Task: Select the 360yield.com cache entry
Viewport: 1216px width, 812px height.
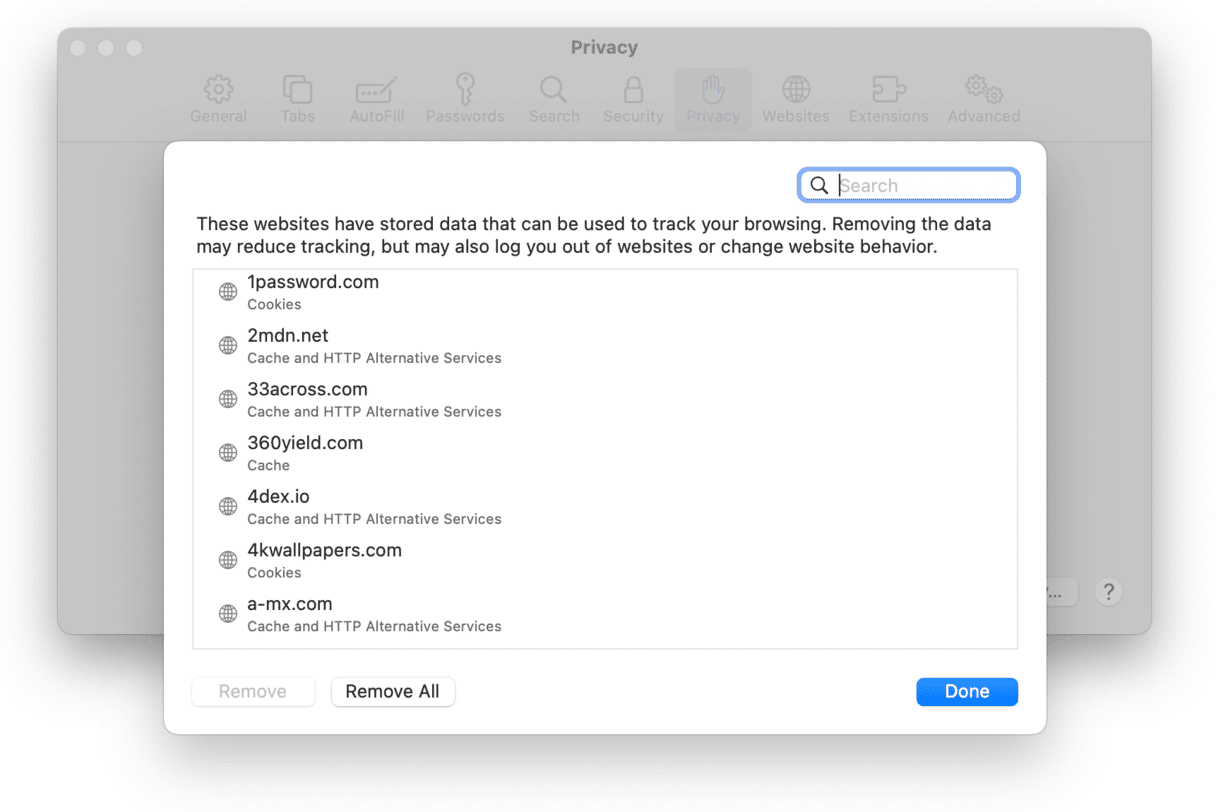Action: tap(305, 453)
